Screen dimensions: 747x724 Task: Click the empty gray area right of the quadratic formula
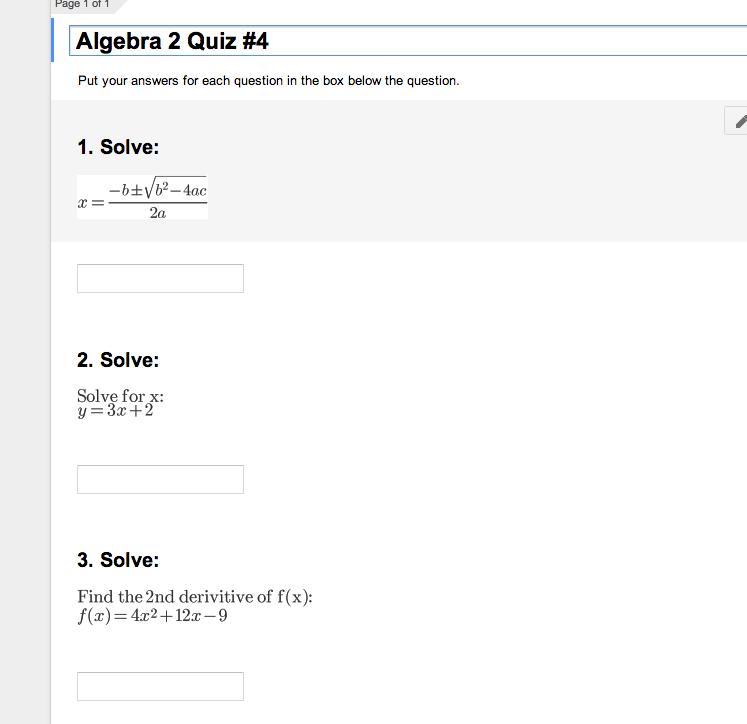pos(467,197)
